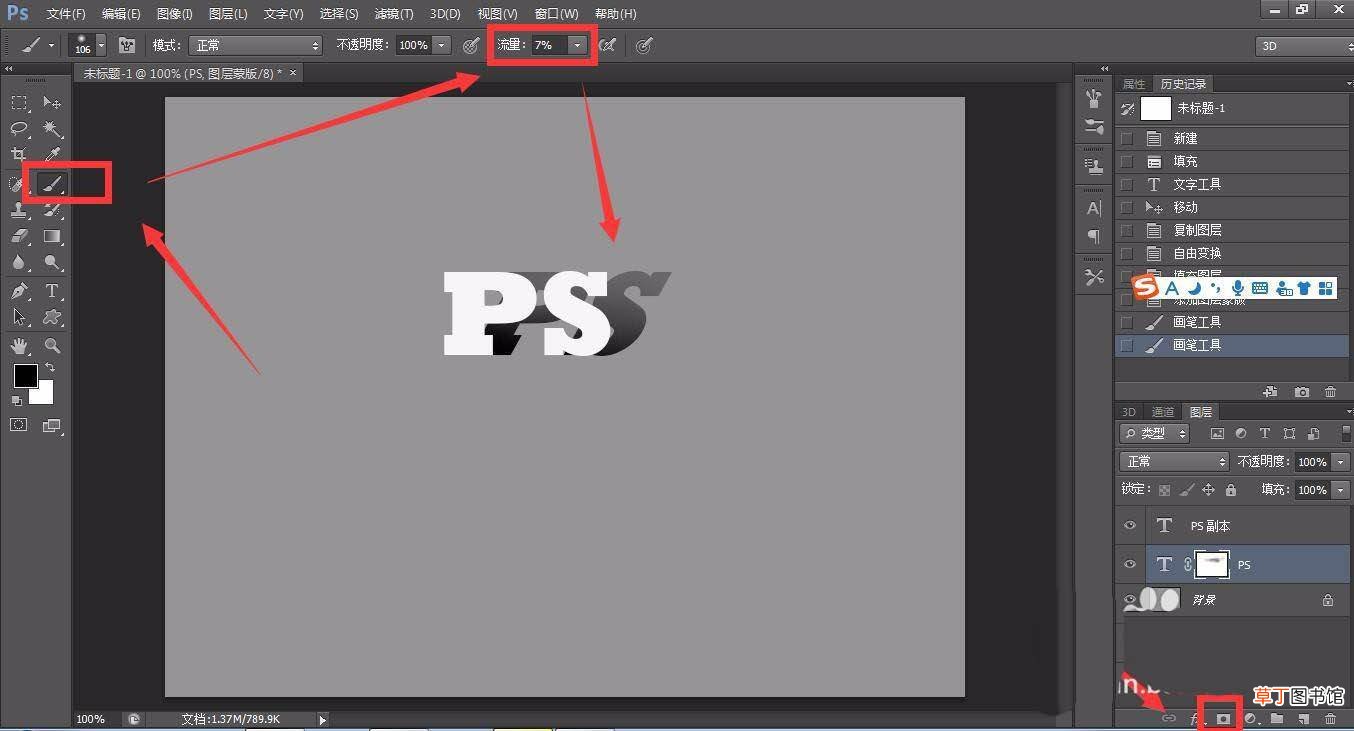The width and height of the screenshot is (1354, 731).
Task: Open the 滤镜(T) menu
Action: (x=394, y=14)
